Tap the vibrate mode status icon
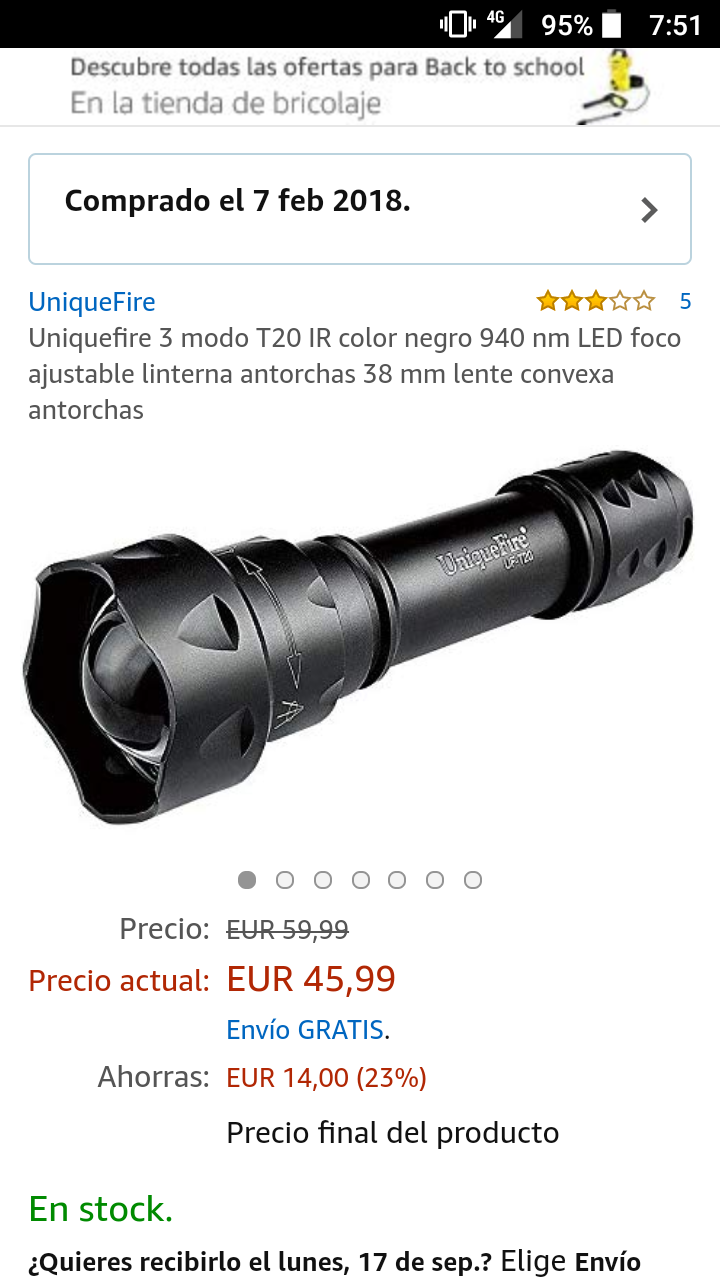Screen dimensions: 720x1280 [457, 24]
